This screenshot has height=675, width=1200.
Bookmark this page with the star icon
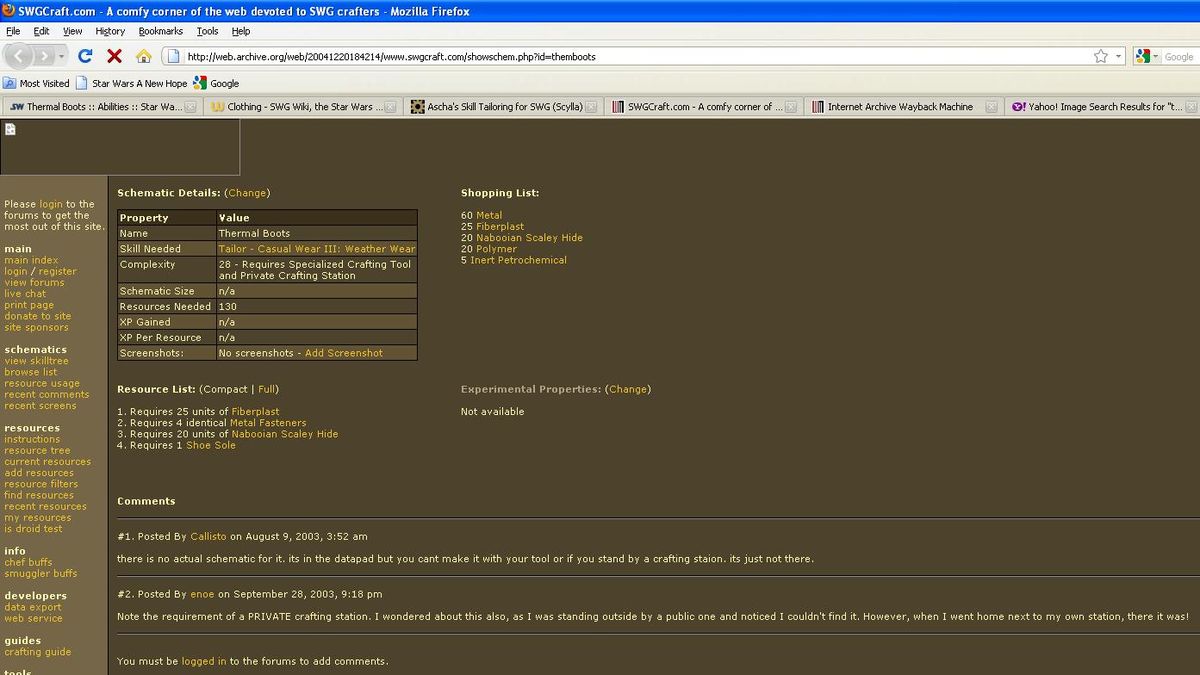pyautogui.click(x=1101, y=57)
